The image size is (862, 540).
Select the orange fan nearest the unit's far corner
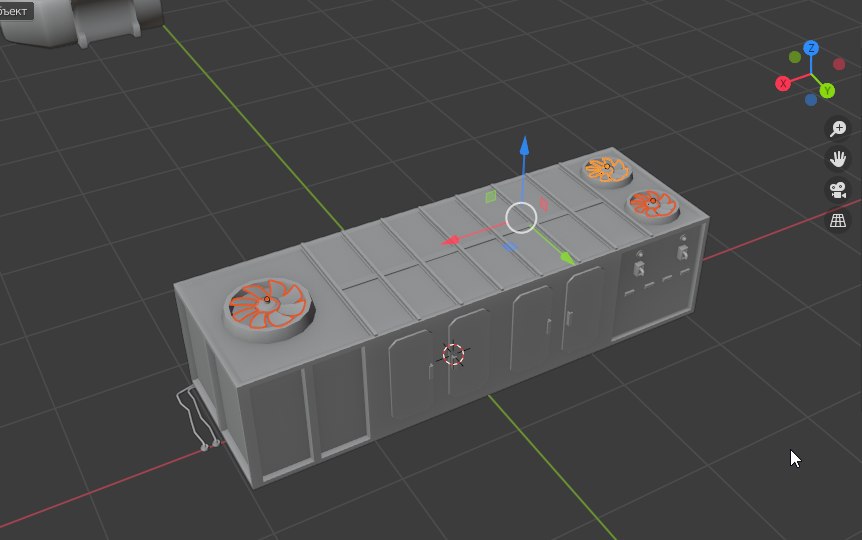coord(606,169)
